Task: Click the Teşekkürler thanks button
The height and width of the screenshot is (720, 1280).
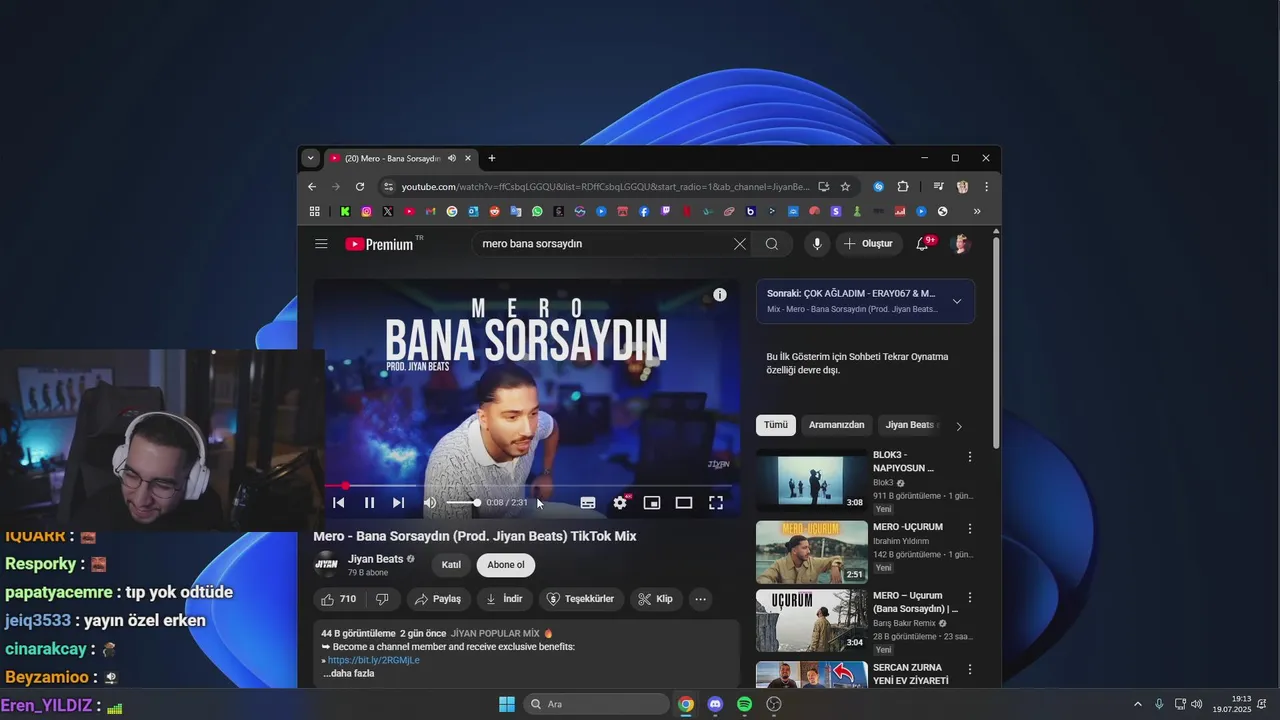Action: (582, 599)
